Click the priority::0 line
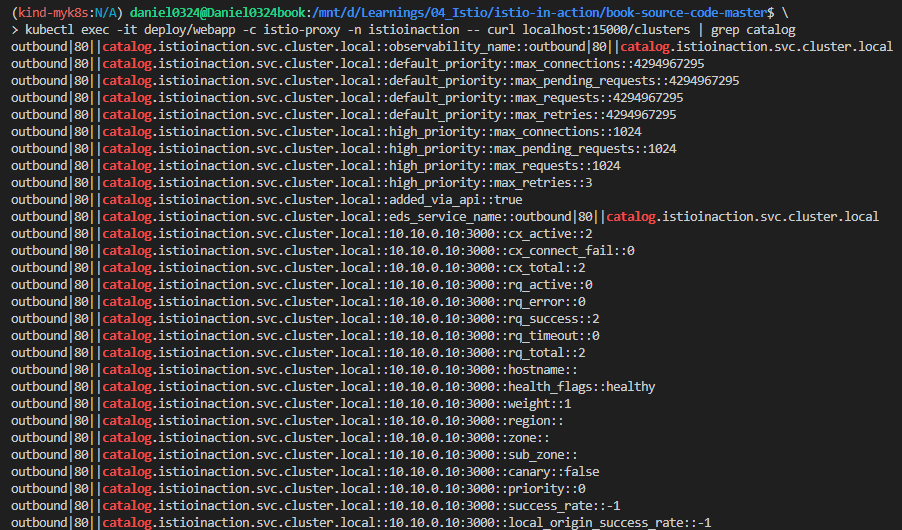Screen dimensions: 902x530 299,488
